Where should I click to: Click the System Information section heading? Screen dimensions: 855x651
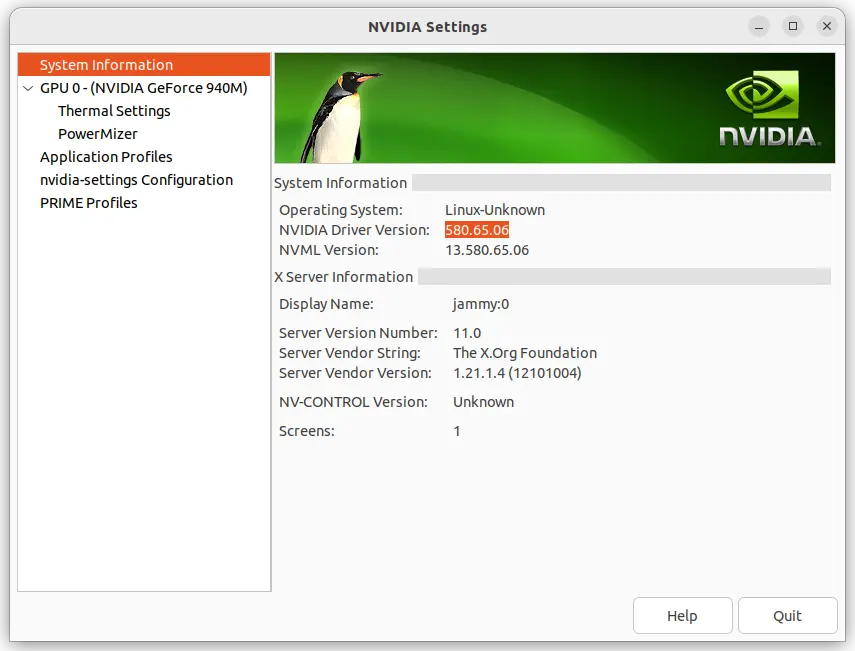pyautogui.click(x=341, y=183)
